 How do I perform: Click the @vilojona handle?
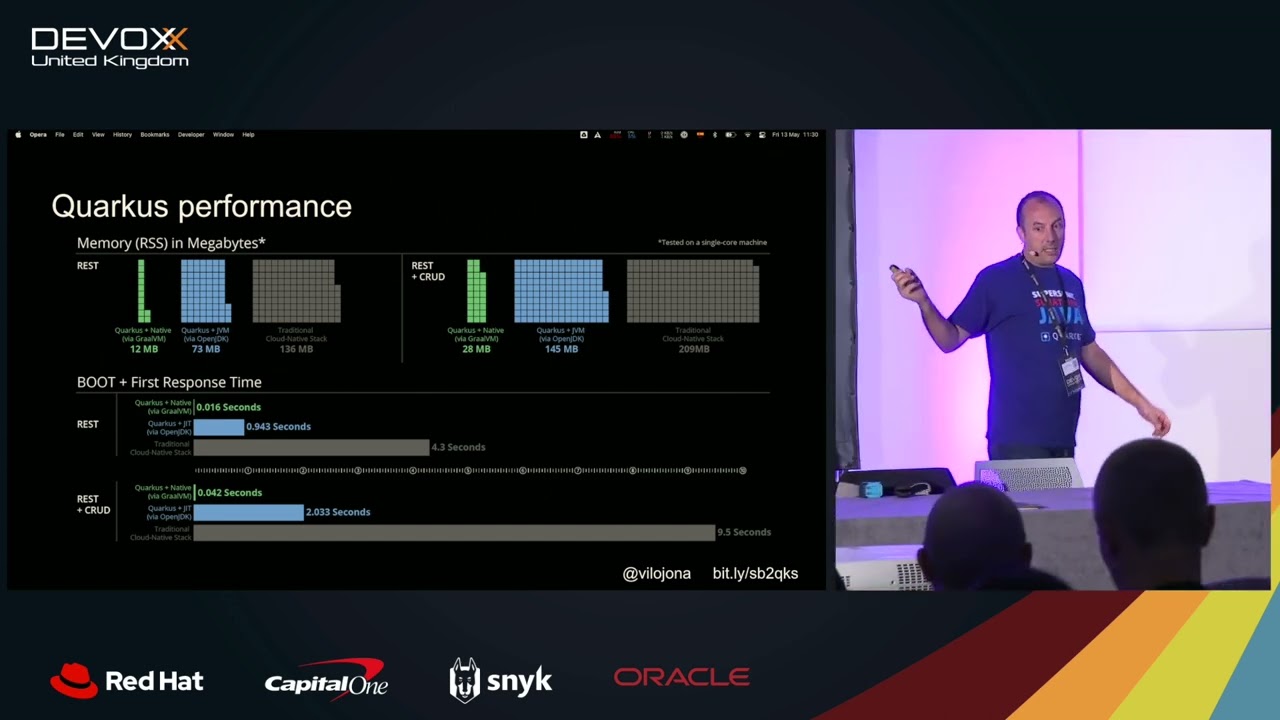coord(656,573)
